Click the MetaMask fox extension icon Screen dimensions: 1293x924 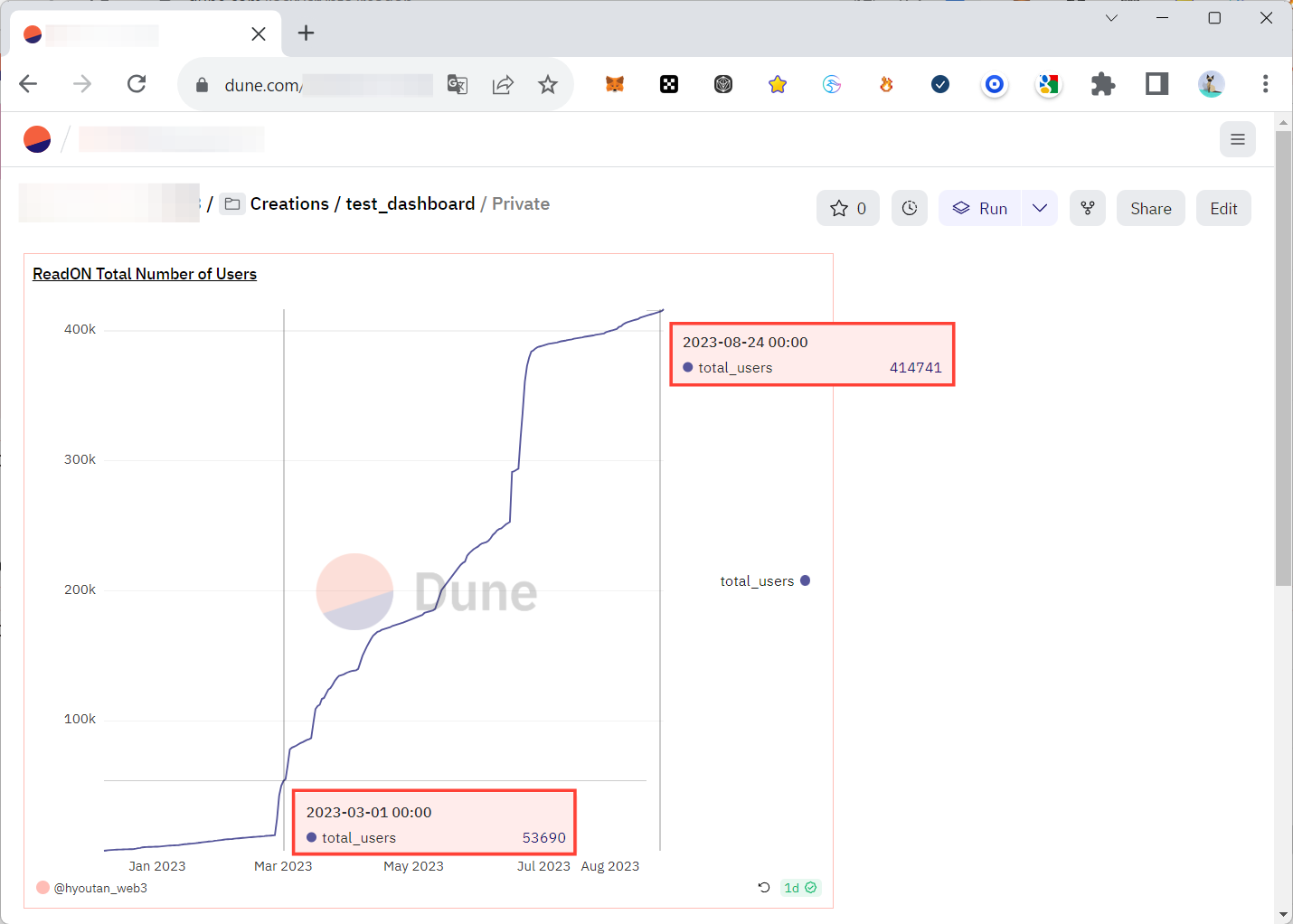pyautogui.click(x=615, y=84)
